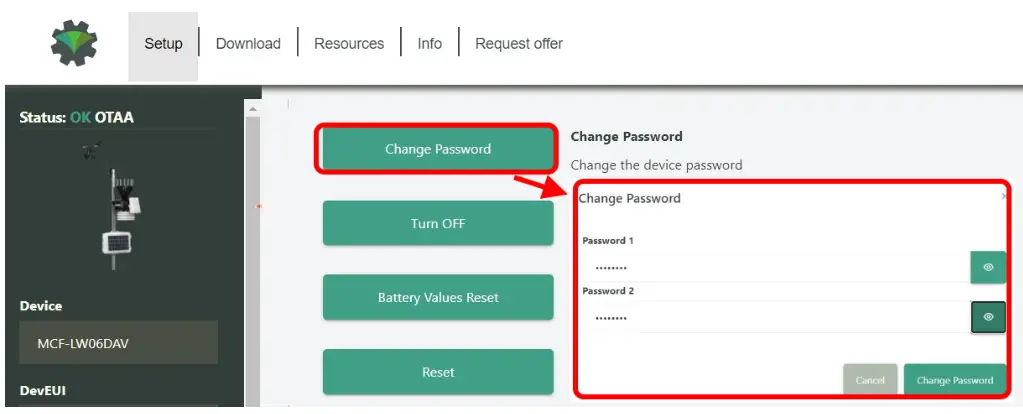1023x414 pixels.
Task: Go to the Resources tab
Action: pos(349,44)
